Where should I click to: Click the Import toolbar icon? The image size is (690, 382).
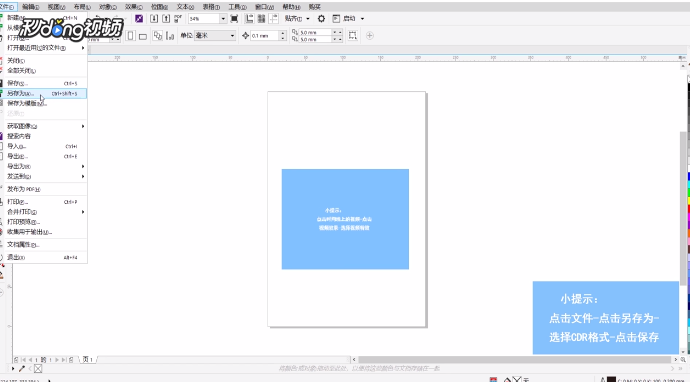tap(154, 18)
